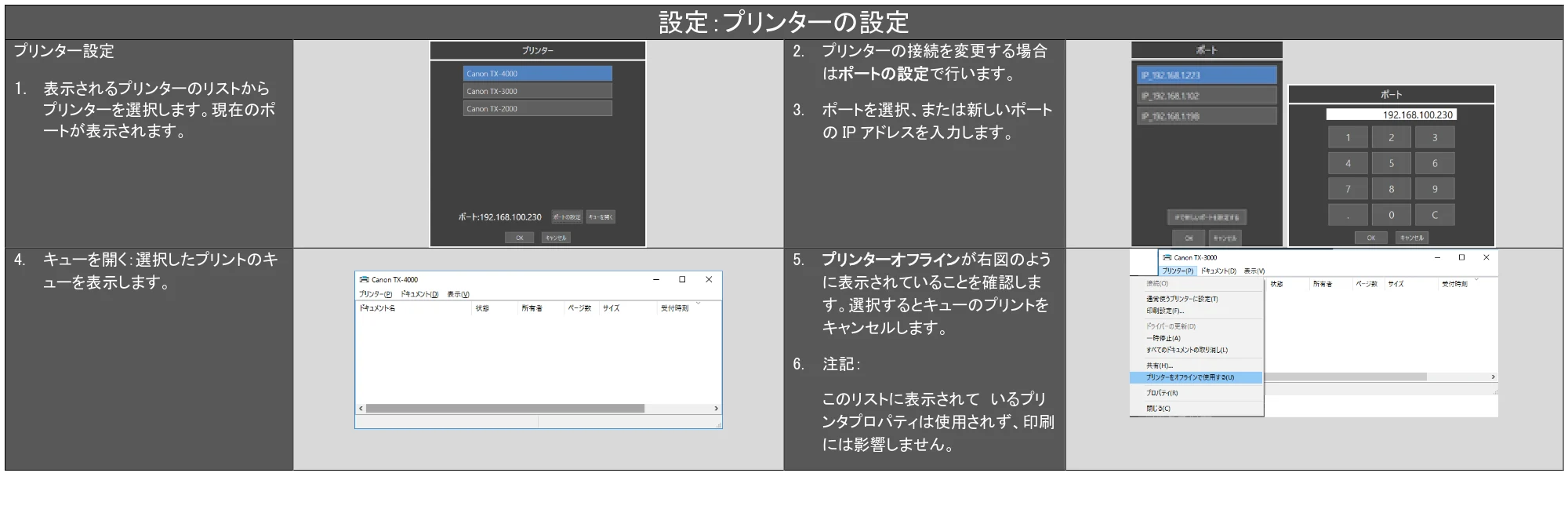
Task: Choose 印刷設定(F)... menu entry
Action: point(1196,311)
